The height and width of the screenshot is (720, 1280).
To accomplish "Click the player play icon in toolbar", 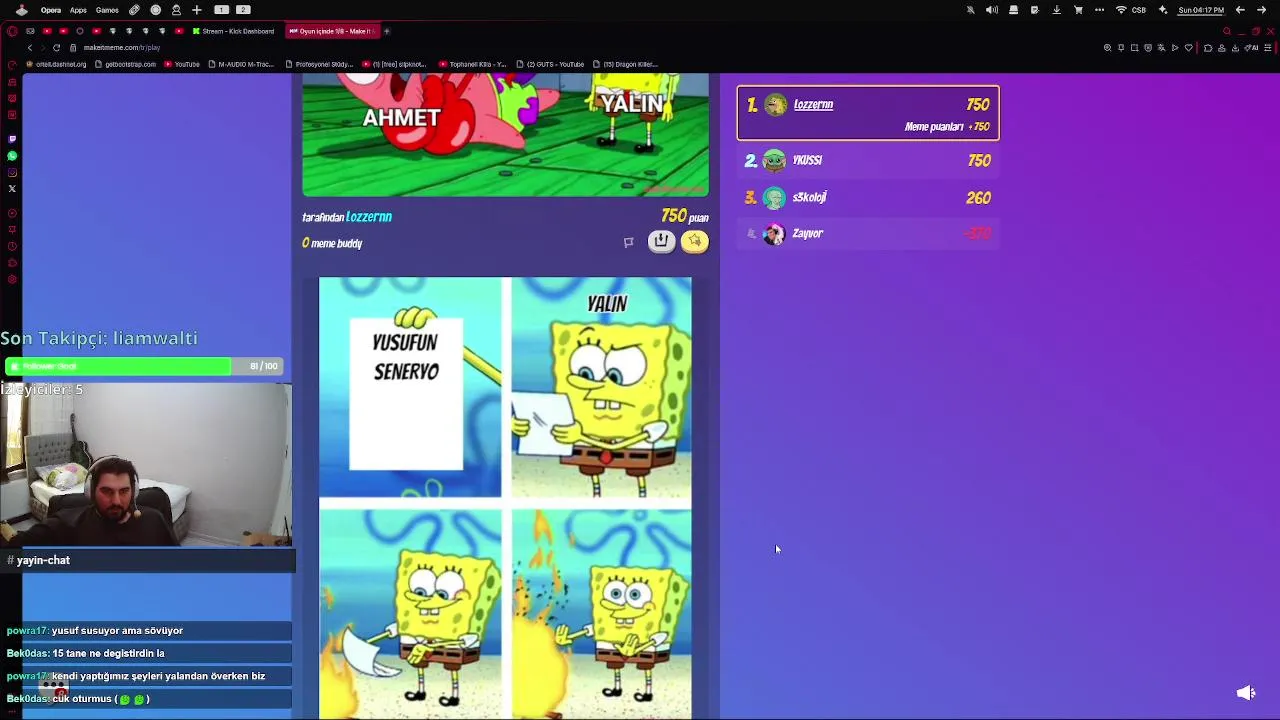I will (x=1174, y=47).
